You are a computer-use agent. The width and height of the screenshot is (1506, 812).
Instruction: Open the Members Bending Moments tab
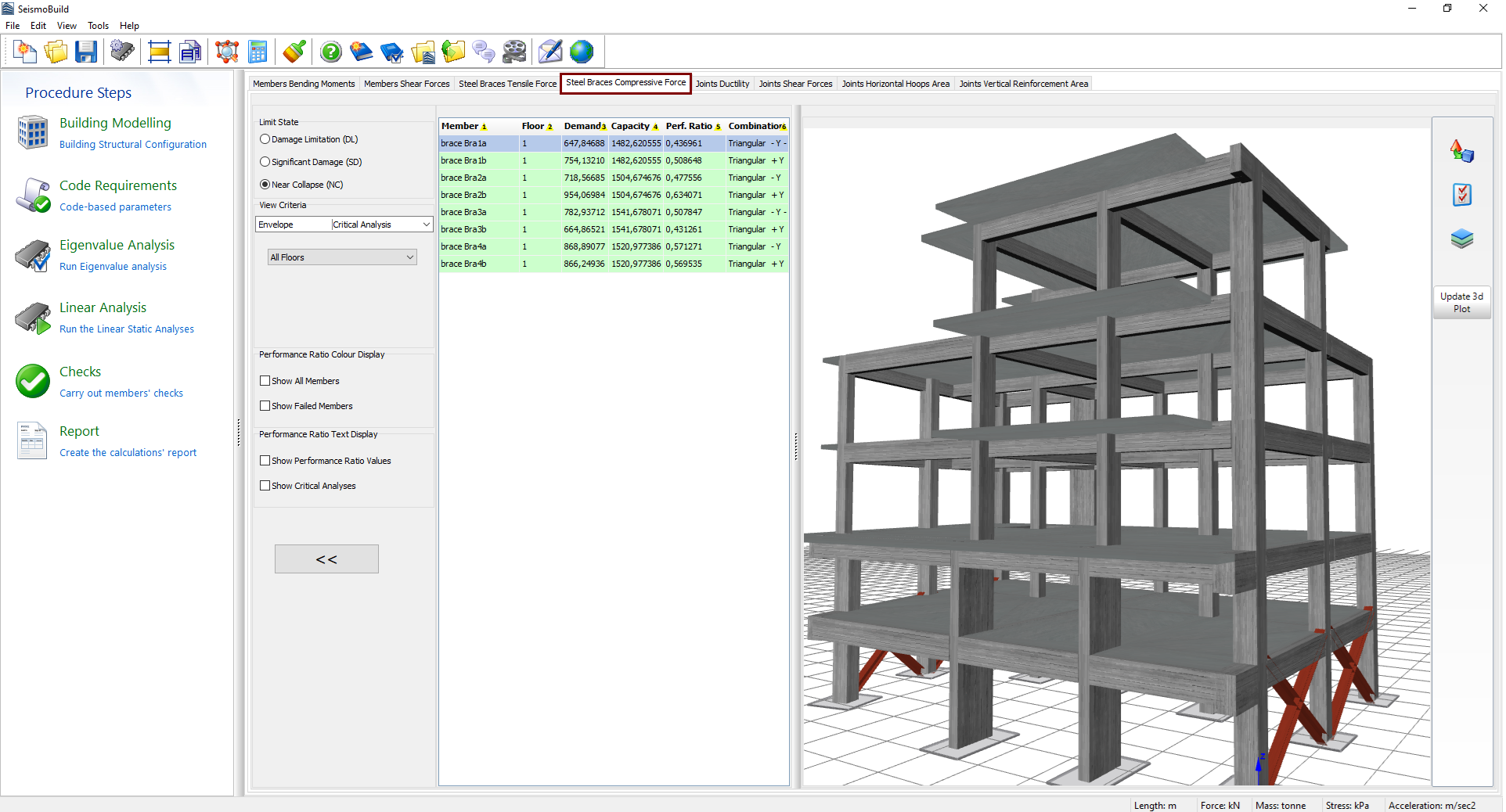304,84
